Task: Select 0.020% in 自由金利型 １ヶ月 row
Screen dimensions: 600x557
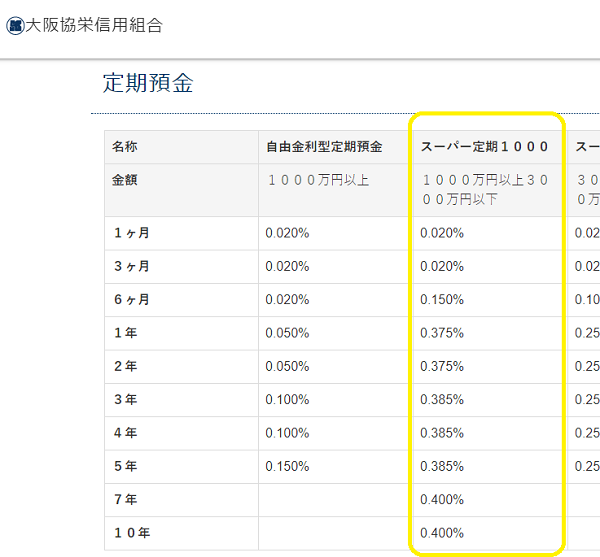Action: coord(287,233)
